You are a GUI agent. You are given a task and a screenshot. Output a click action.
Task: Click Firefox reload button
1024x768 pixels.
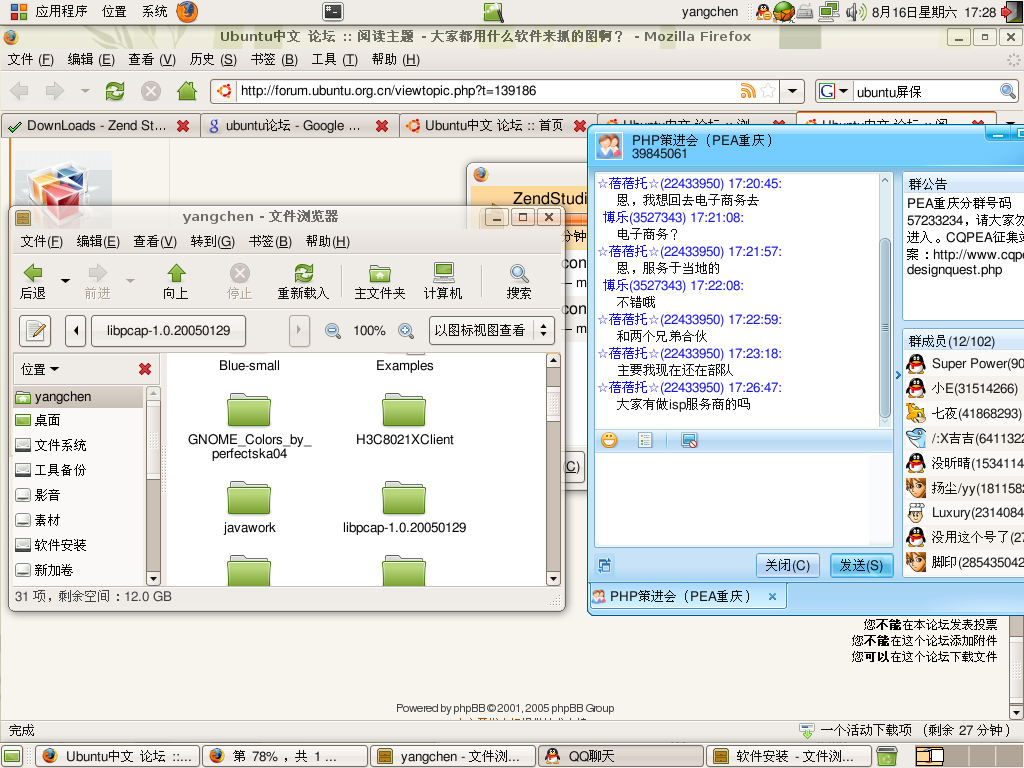pos(116,91)
